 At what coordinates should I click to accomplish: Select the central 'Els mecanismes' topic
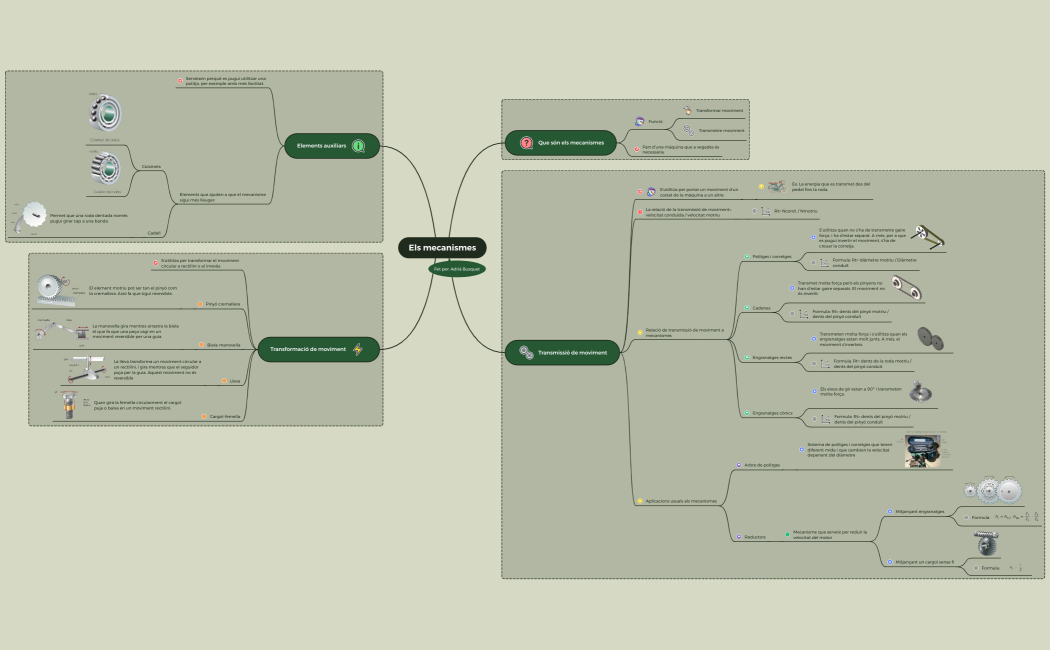[x=442, y=247]
